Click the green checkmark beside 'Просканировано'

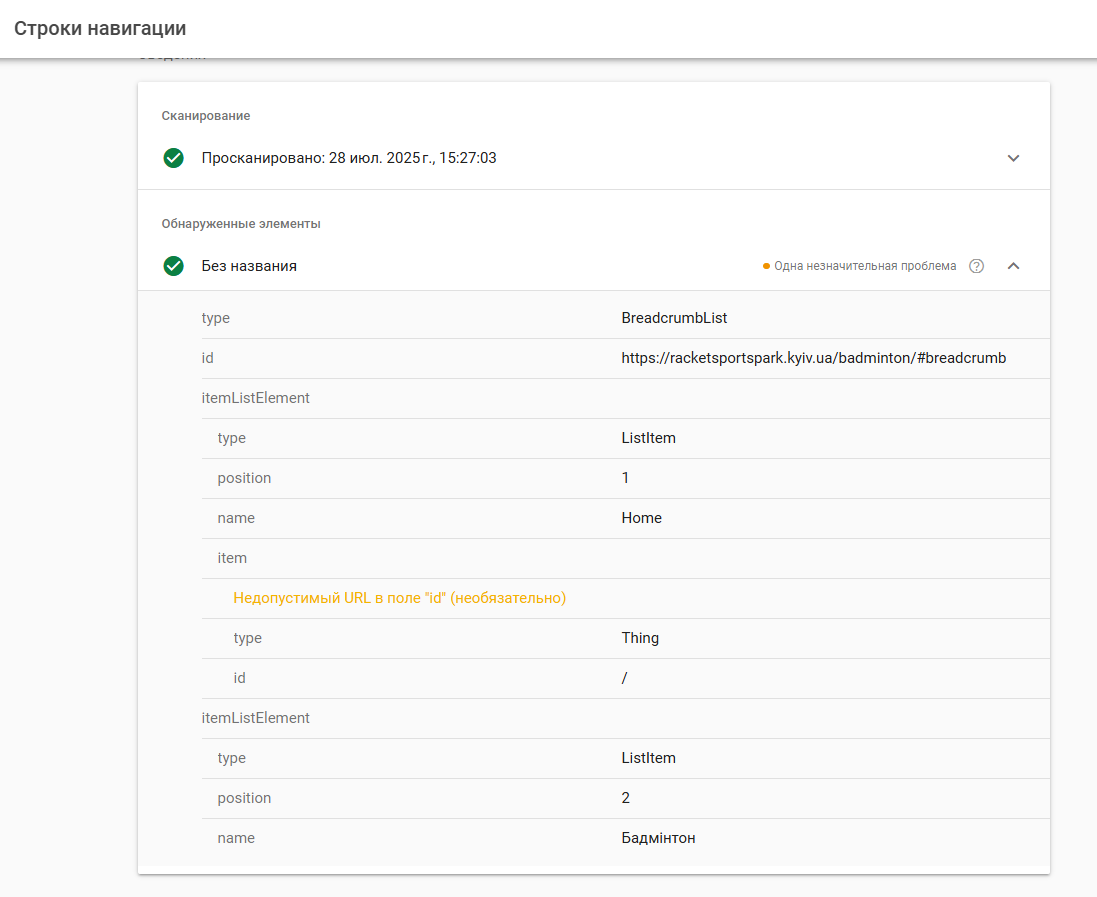click(174, 158)
